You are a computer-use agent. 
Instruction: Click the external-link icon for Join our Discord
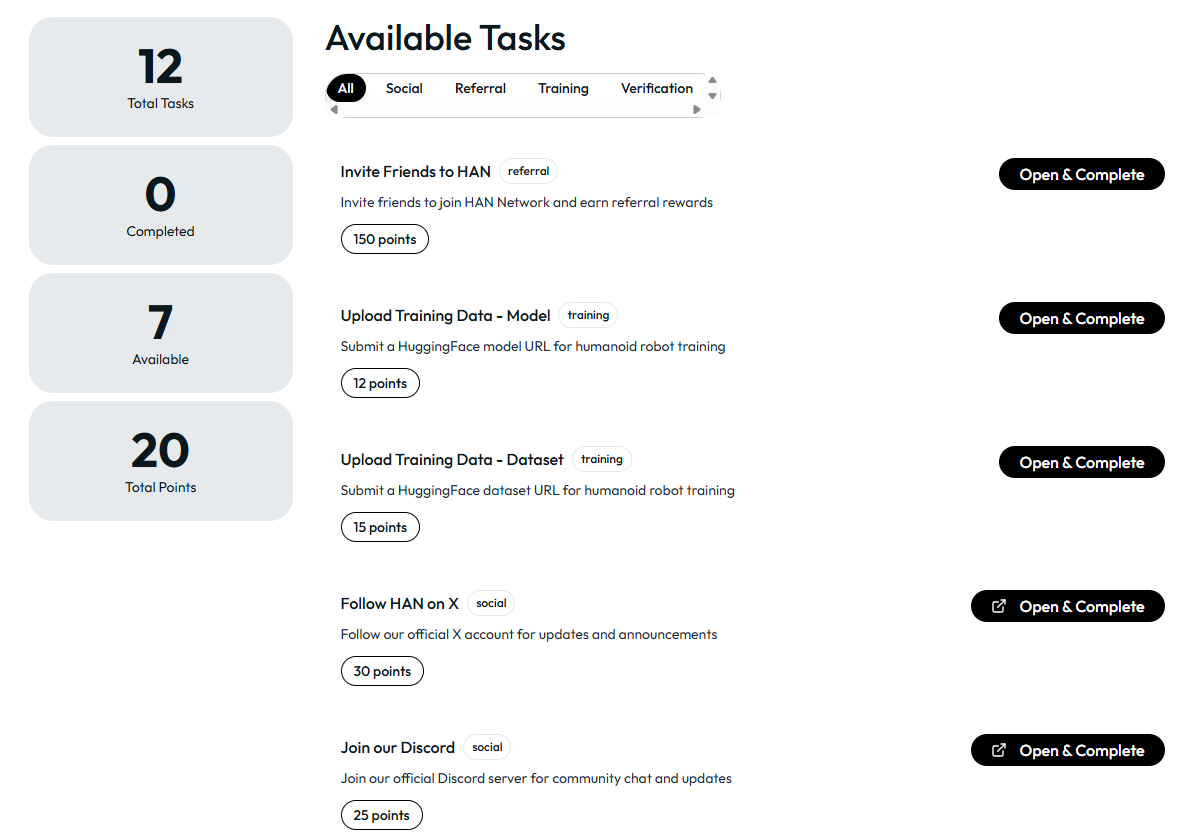(x=998, y=750)
